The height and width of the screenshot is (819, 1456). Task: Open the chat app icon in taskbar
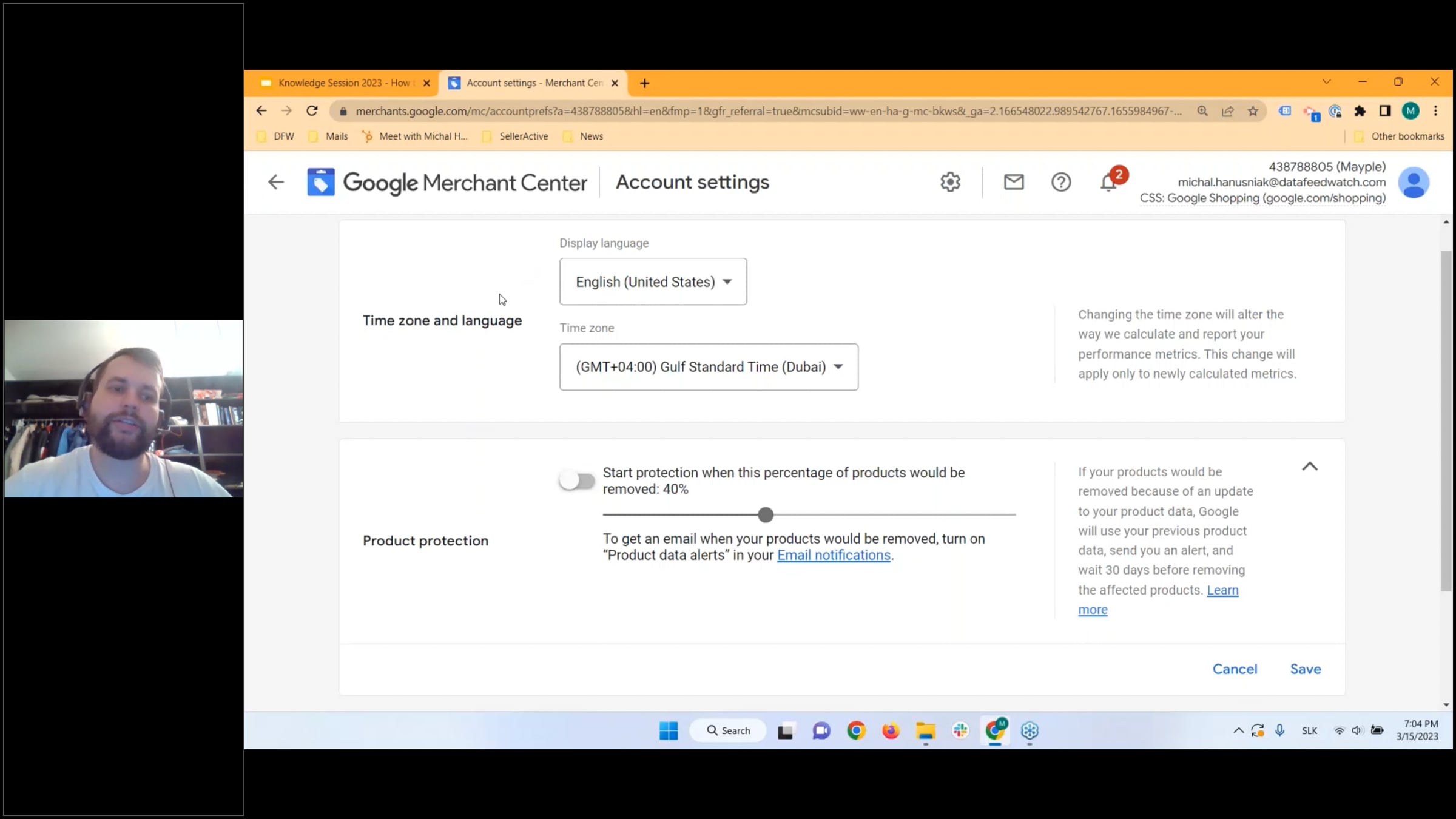point(821,730)
